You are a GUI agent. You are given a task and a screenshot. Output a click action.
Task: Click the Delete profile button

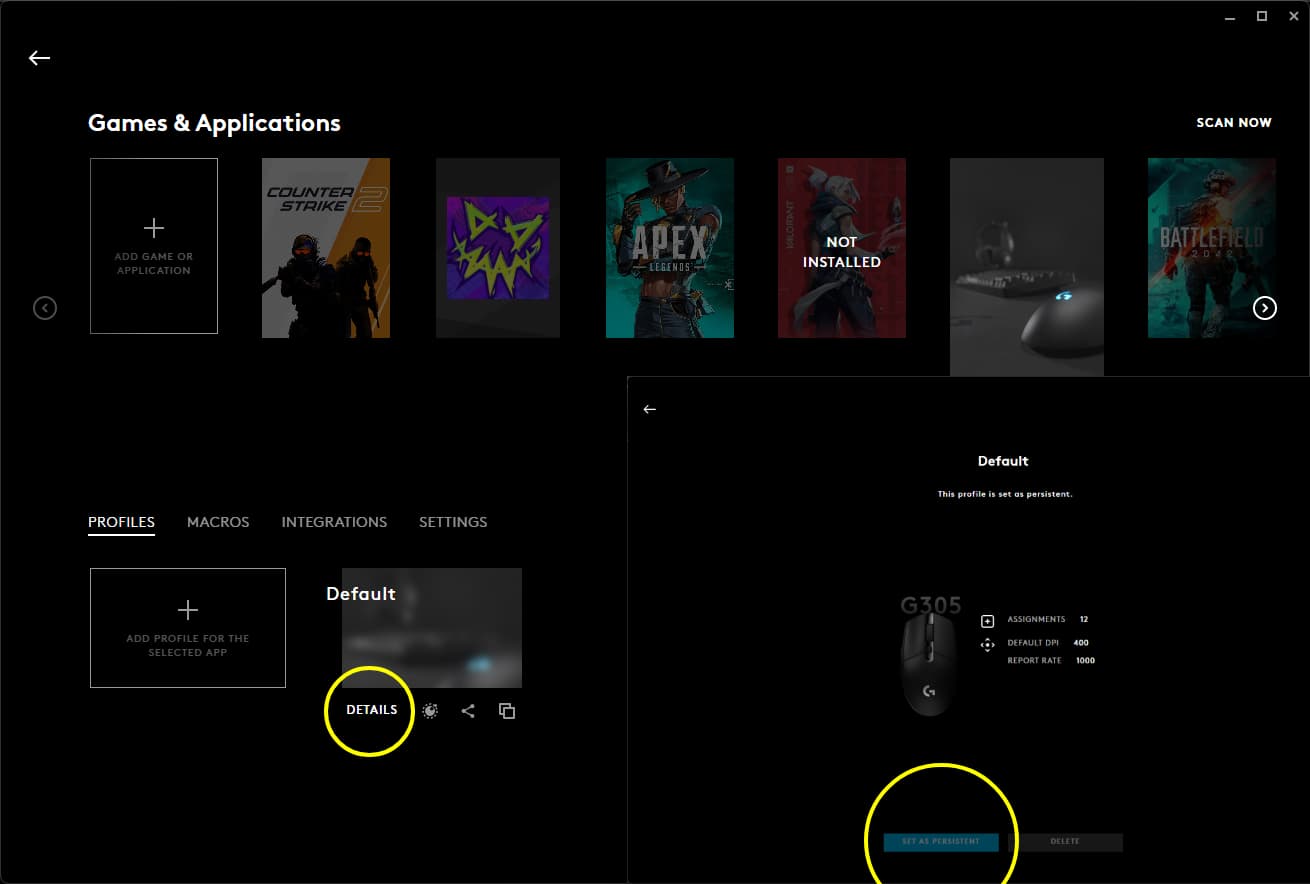pos(1065,842)
